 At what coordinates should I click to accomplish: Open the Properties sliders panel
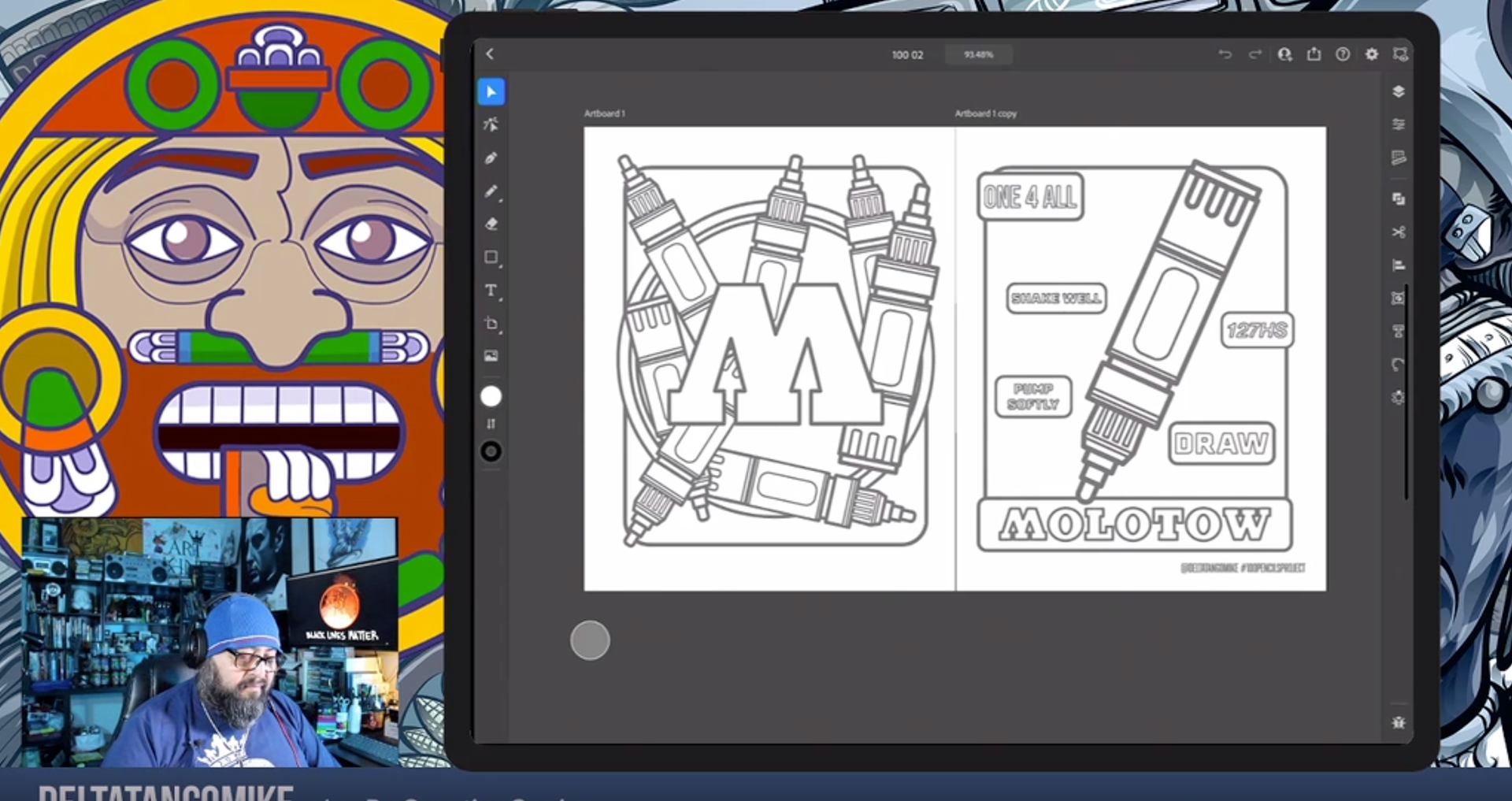click(x=1399, y=124)
